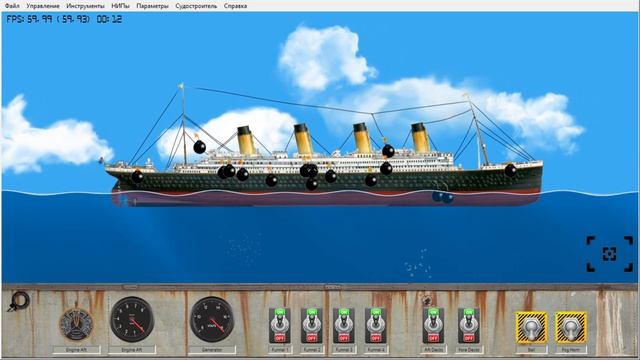Click the auto-focus view icon over the water
The image size is (640, 360).
(609, 254)
